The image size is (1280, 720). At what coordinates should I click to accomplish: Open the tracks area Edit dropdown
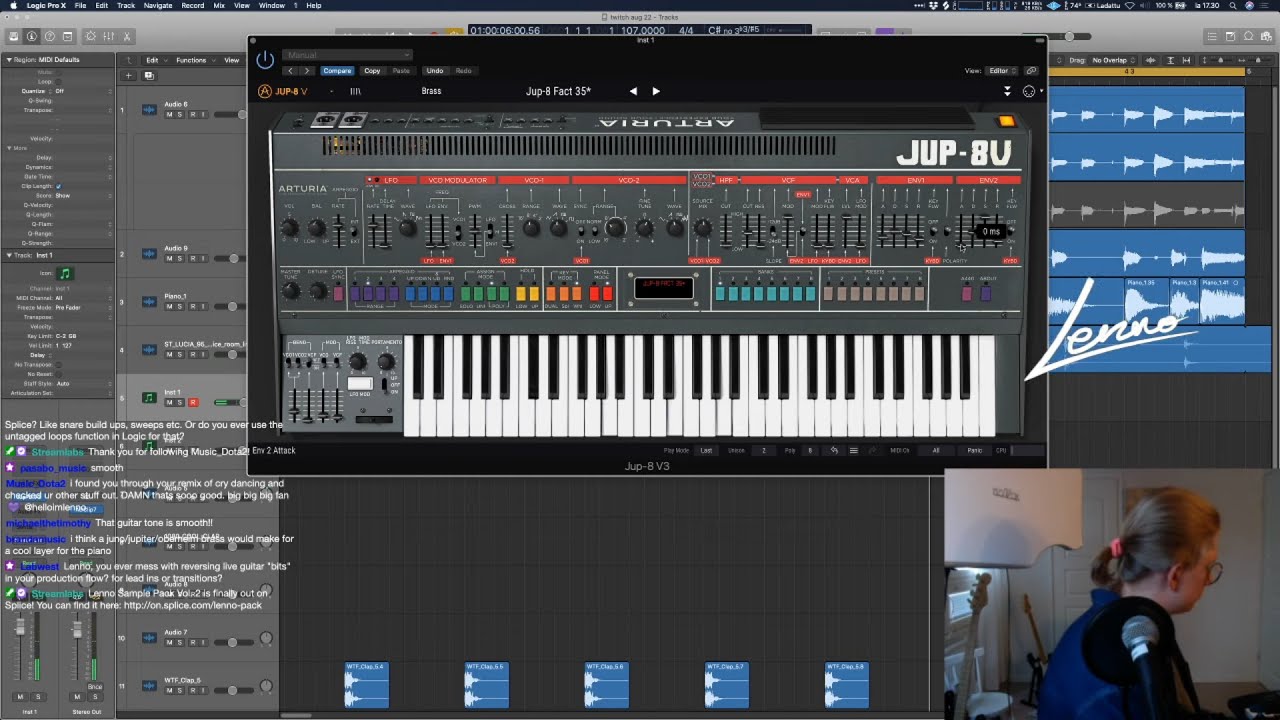click(x=155, y=60)
